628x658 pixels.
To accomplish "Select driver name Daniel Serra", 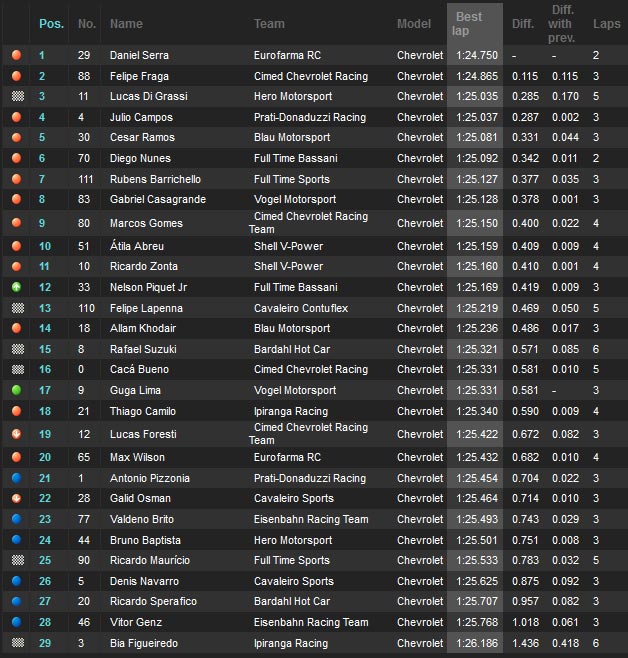I will click(139, 55).
